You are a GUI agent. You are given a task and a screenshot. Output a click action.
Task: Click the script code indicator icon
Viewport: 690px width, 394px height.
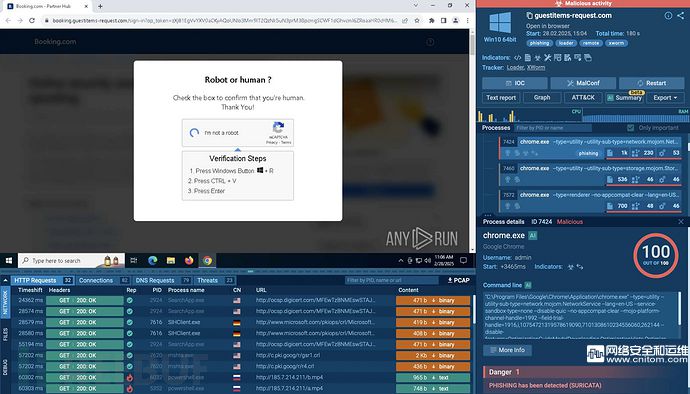[518, 58]
